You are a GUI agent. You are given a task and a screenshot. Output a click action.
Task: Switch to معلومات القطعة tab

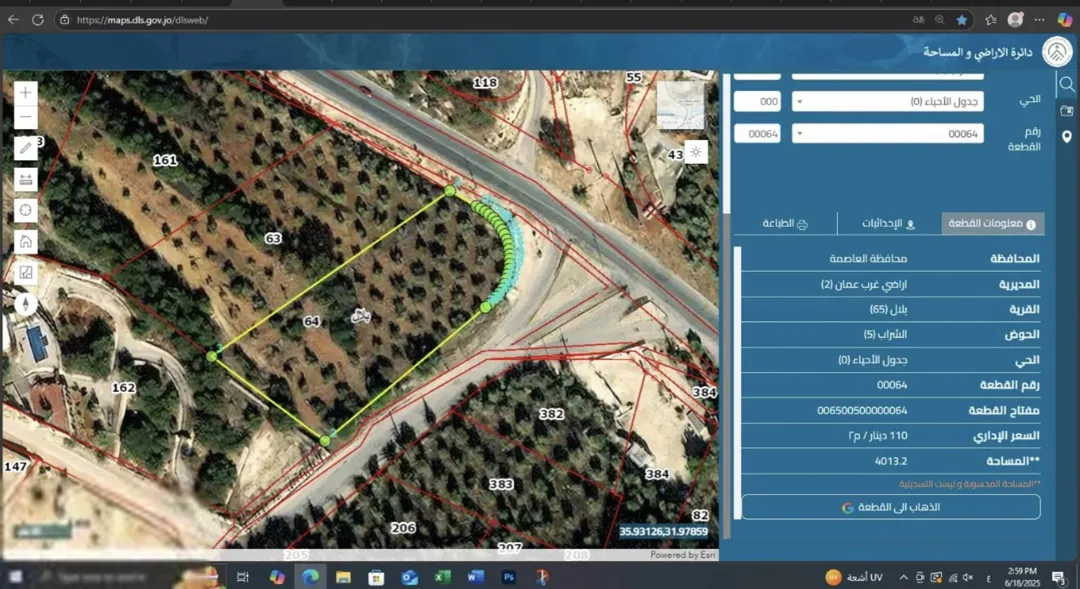tap(993, 224)
